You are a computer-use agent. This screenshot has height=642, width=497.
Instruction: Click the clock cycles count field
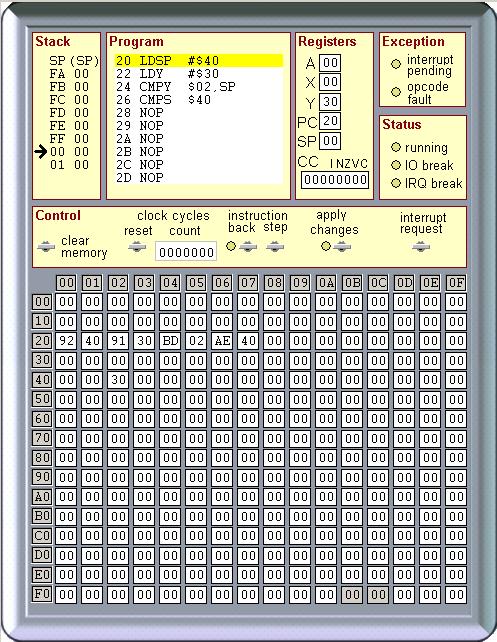click(186, 251)
